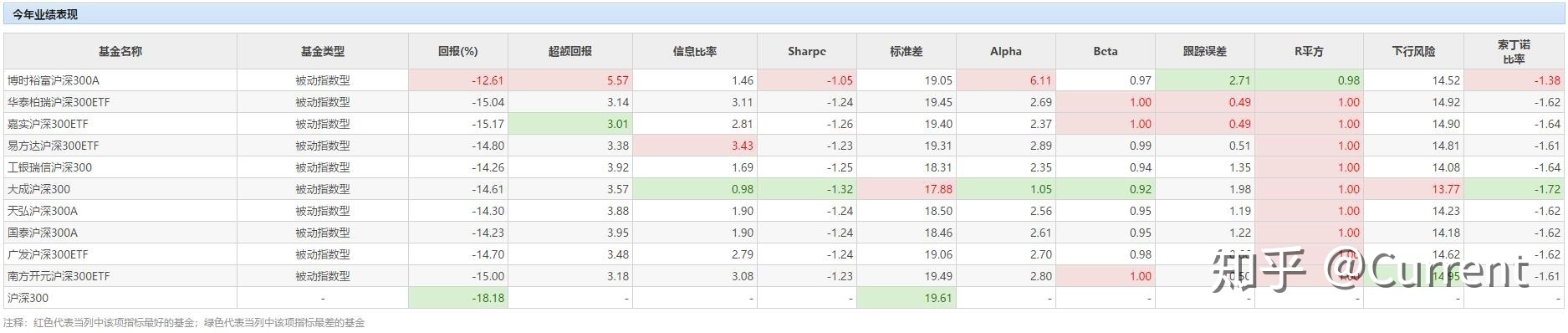Screen dimensions: 1568x333
Task: Open fund 嘉实沪深300ETF
Action: point(48,124)
